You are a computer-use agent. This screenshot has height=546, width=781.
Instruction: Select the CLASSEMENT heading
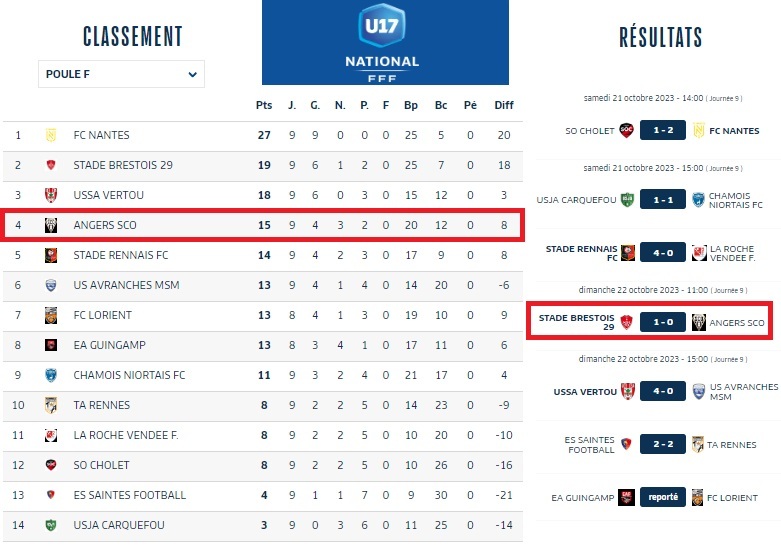[x=132, y=37]
